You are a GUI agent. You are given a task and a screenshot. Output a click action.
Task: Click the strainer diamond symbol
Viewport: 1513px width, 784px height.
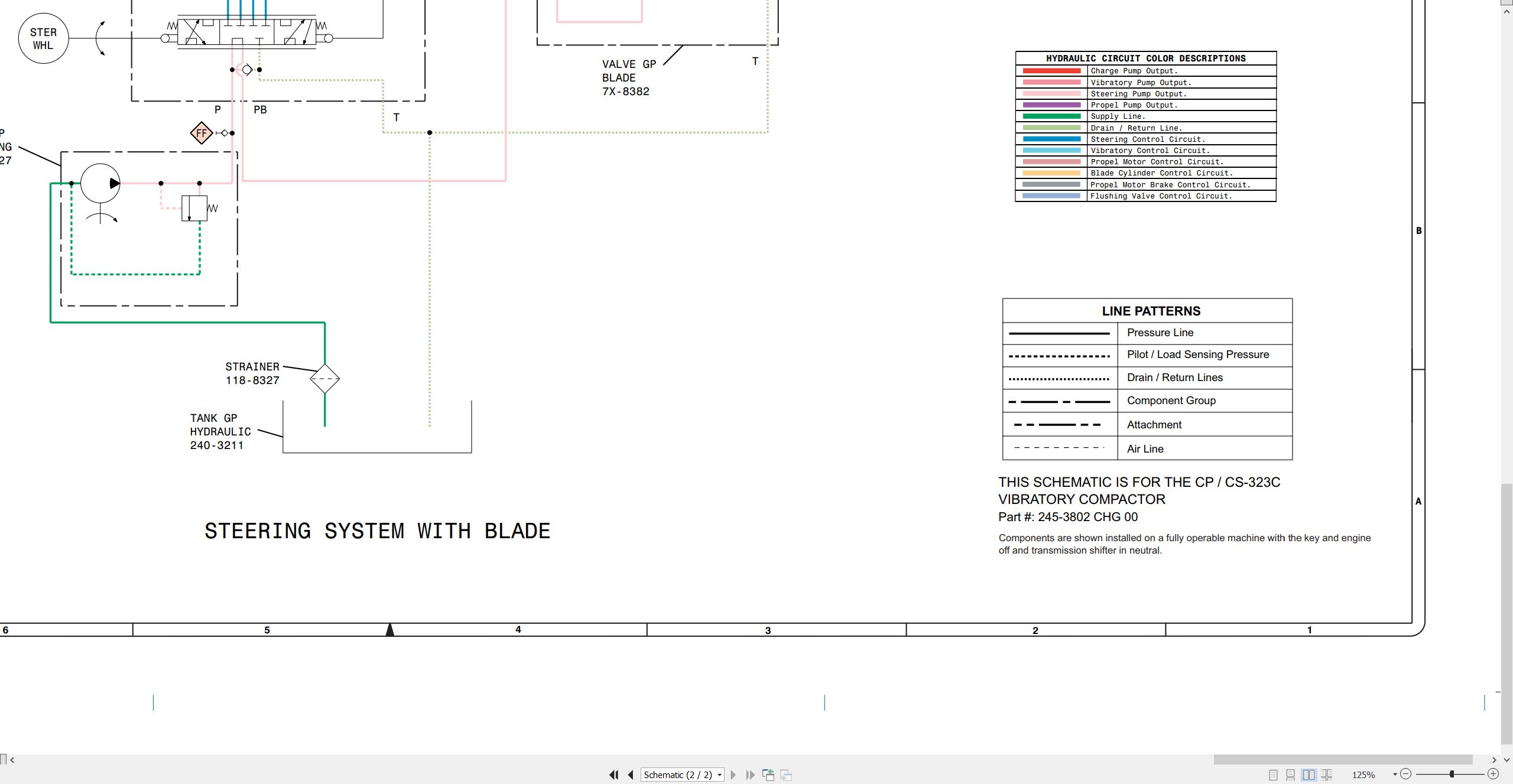point(324,379)
